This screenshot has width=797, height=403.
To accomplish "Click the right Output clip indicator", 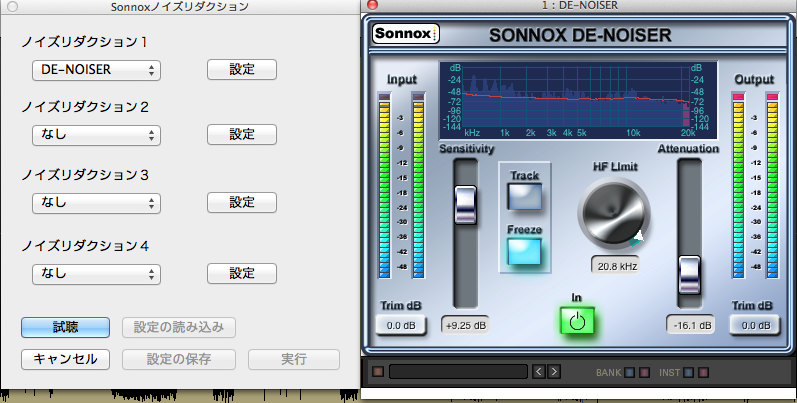I will pos(773,97).
